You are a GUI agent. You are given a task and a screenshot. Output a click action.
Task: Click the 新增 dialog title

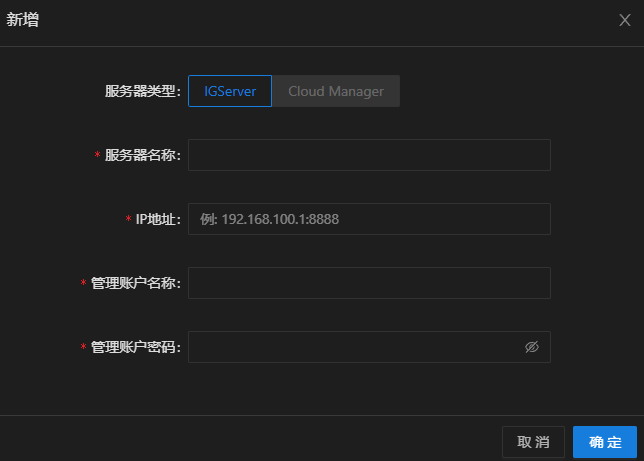(23, 20)
